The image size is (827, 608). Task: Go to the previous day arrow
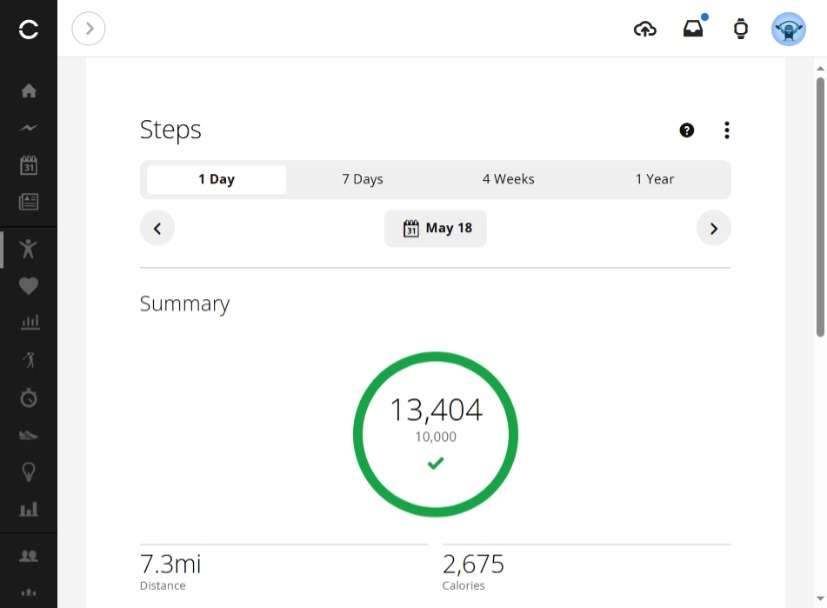157,228
